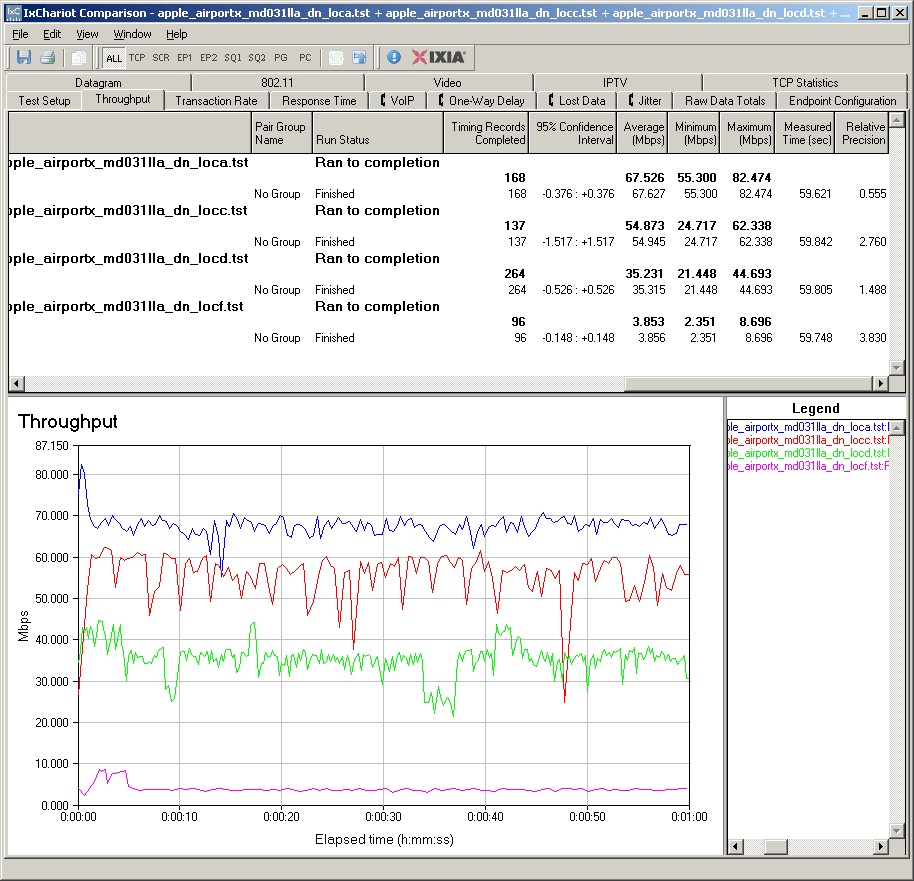Click the Average (Mbps) column header
Image resolution: width=914 pixels, height=881 pixels.
[x=642, y=133]
